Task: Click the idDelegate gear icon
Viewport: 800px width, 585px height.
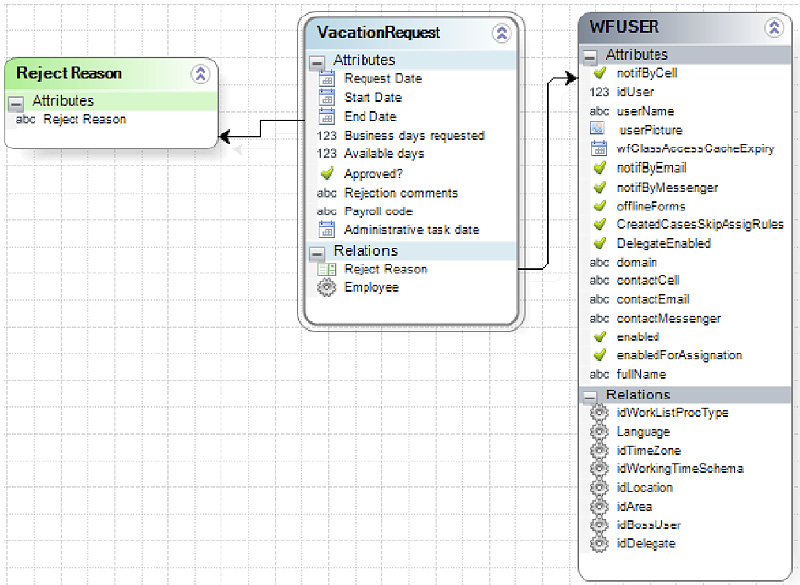Action: (x=599, y=544)
